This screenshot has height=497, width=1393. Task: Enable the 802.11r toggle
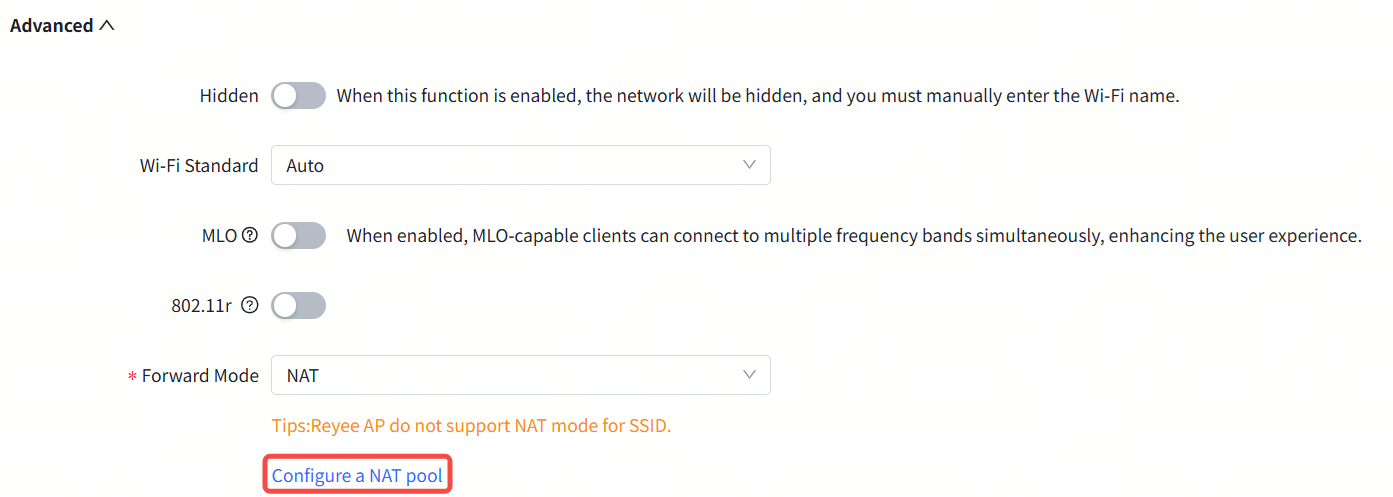298,306
